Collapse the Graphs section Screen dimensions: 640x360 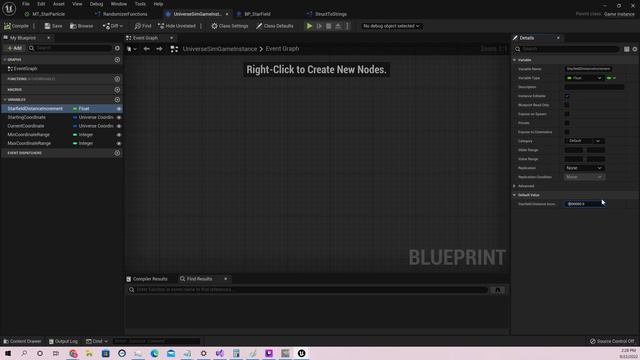point(4,60)
